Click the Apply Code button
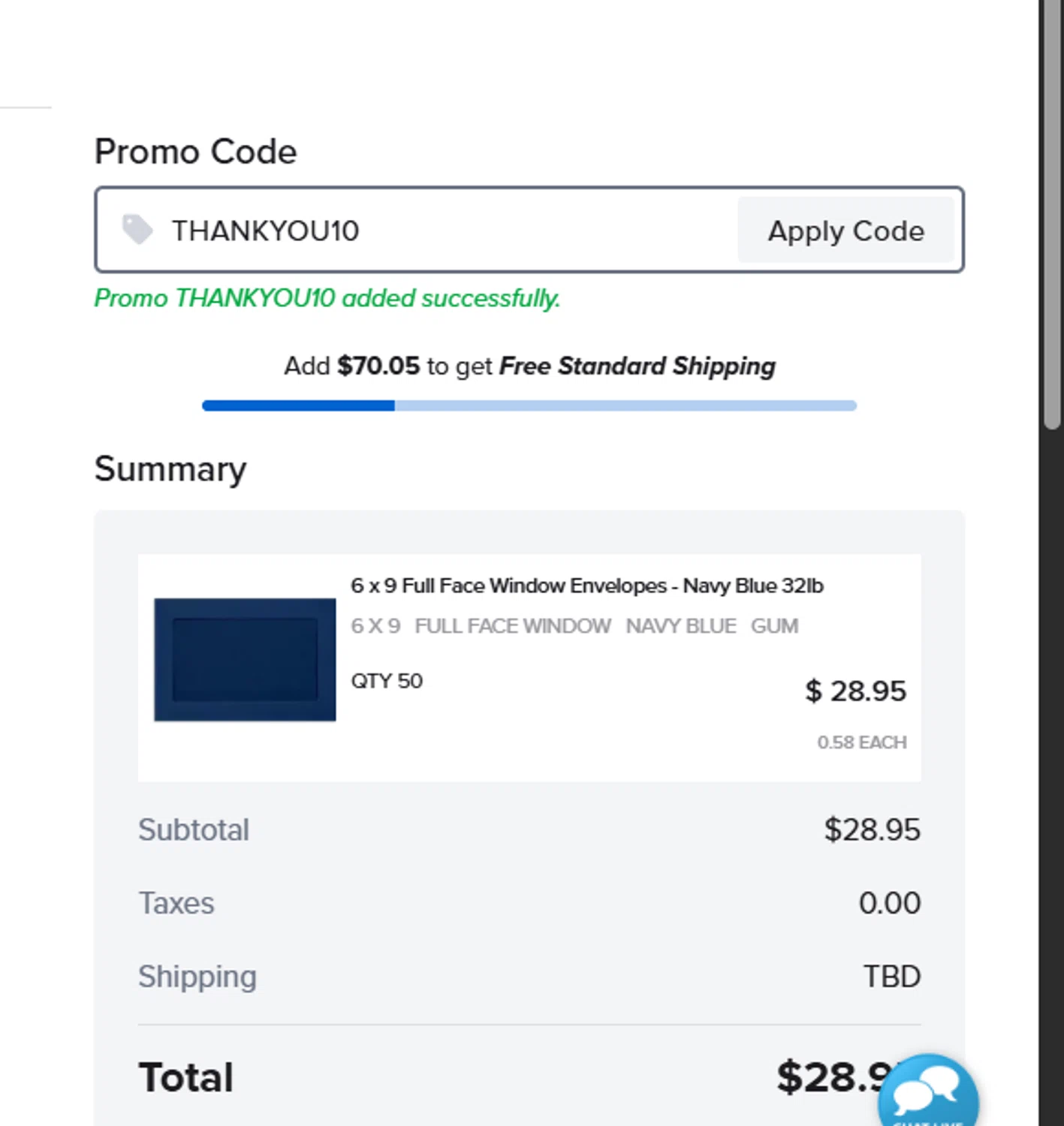Screen dimensions: 1064x1126 point(845,230)
